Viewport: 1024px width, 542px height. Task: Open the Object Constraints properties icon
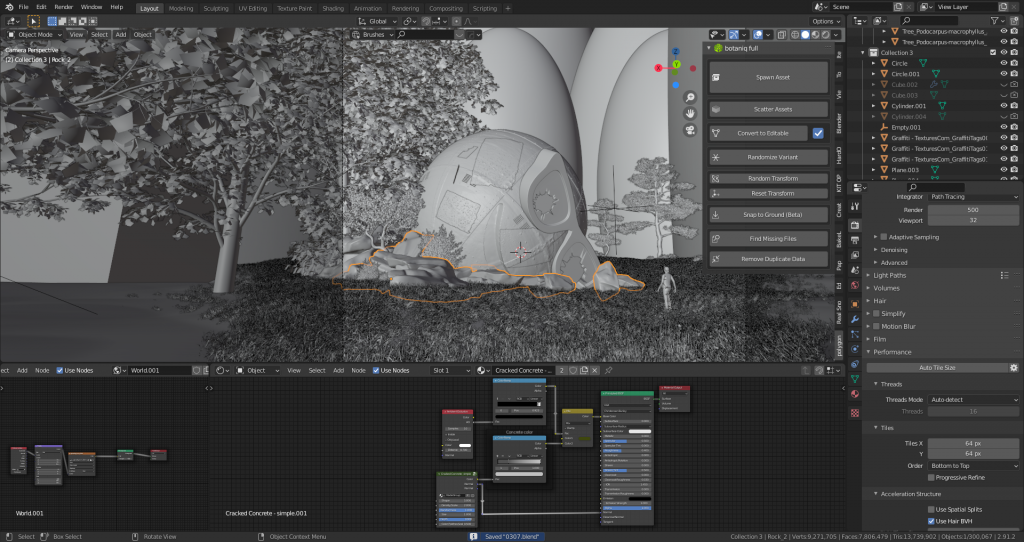coord(855,364)
